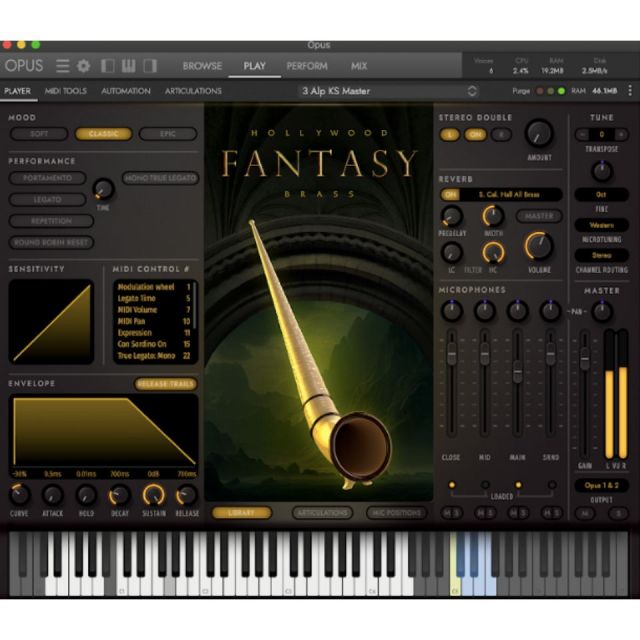The image size is (640, 640).
Task: Open the three-dot options menu near RAM
Action: [630, 91]
